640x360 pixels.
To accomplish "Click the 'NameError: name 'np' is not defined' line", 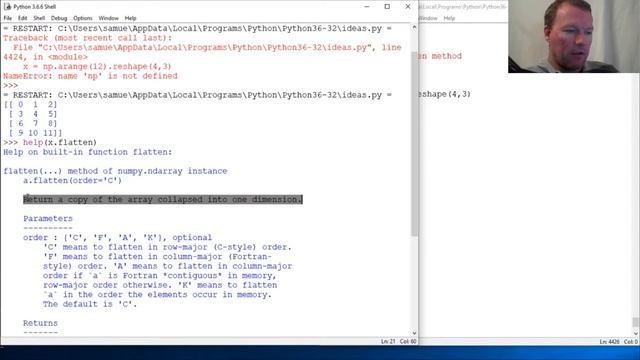I will point(90,76).
